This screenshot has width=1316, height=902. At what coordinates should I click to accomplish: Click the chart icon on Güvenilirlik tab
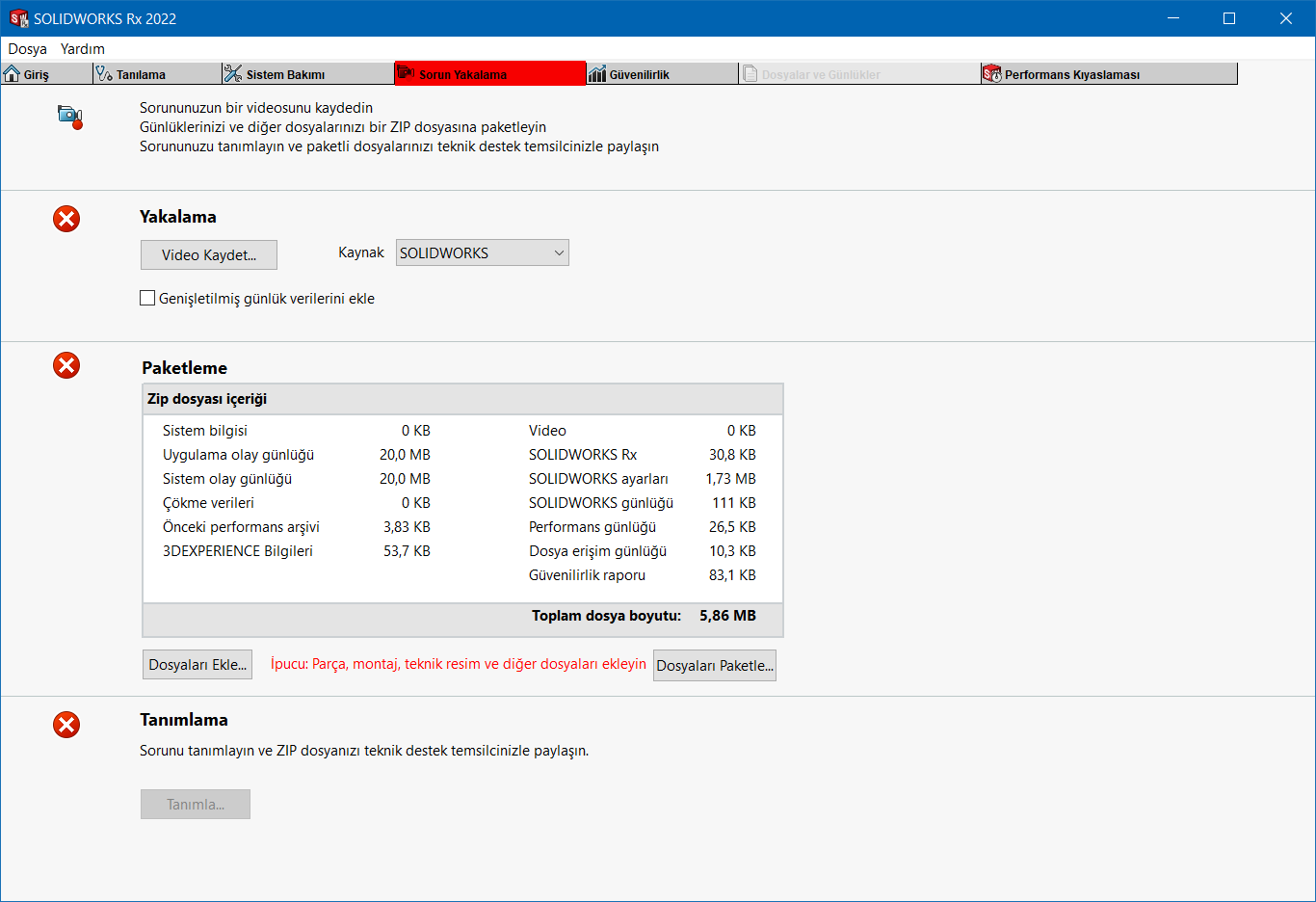(597, 73)
